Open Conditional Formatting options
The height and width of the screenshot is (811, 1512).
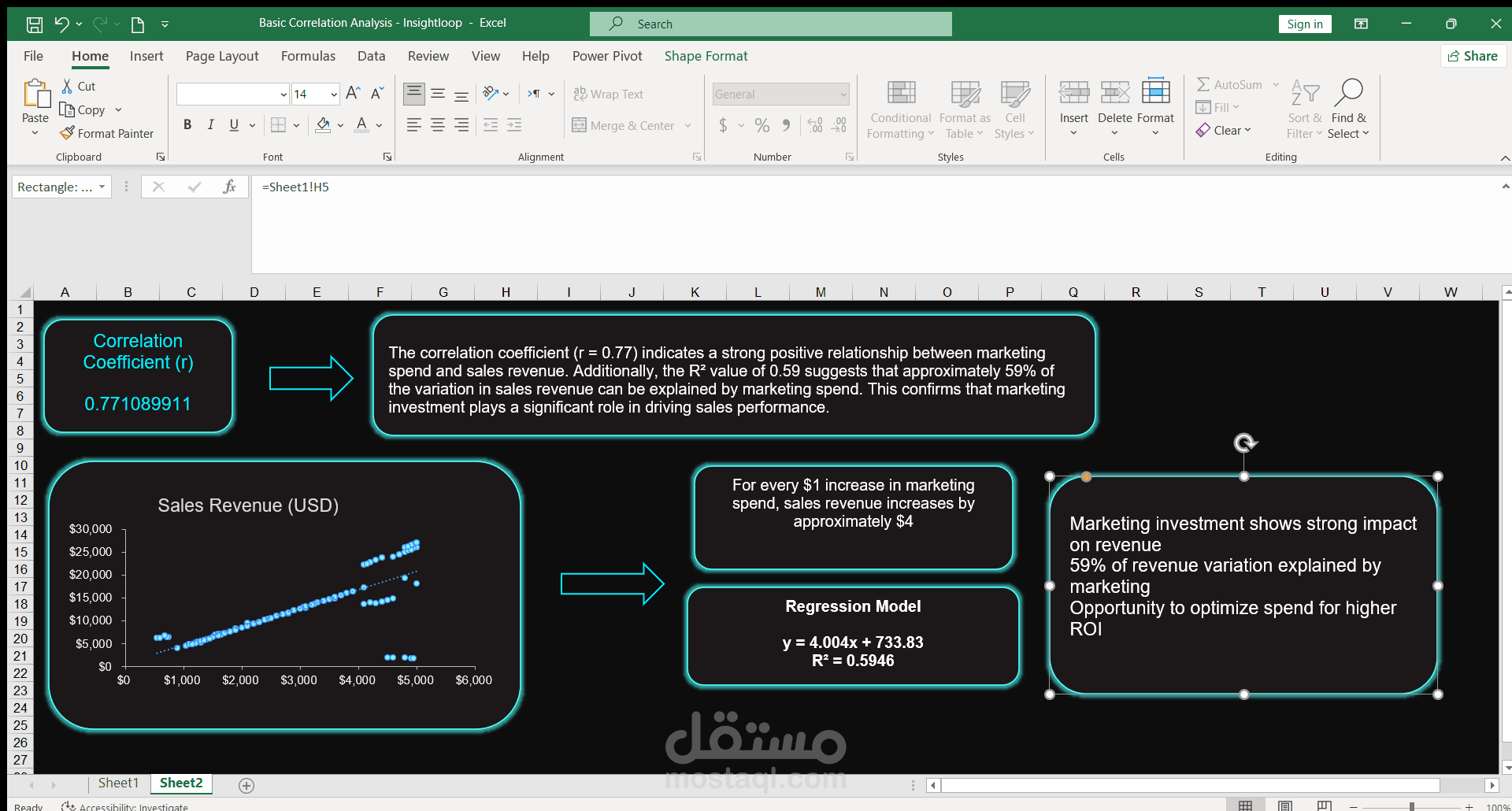tap(899, 109)
